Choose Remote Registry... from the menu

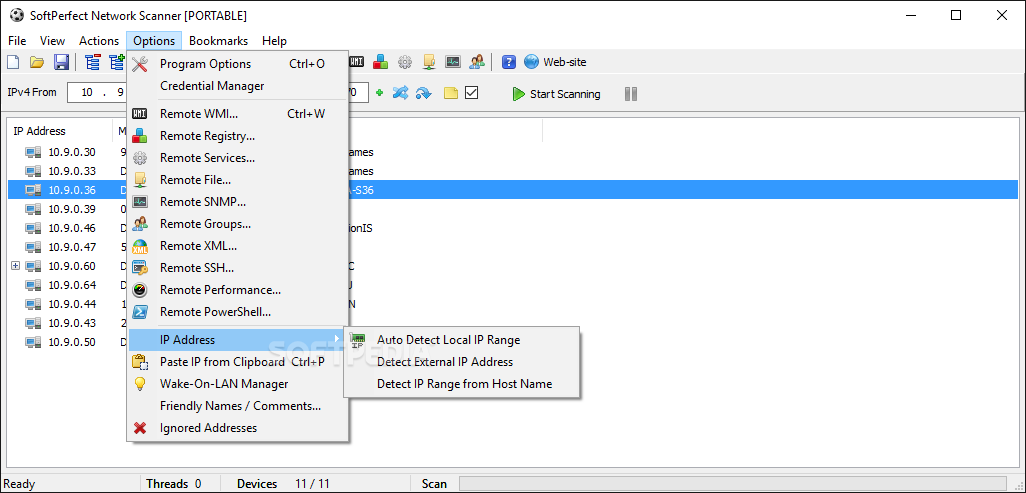coord(237,136)
